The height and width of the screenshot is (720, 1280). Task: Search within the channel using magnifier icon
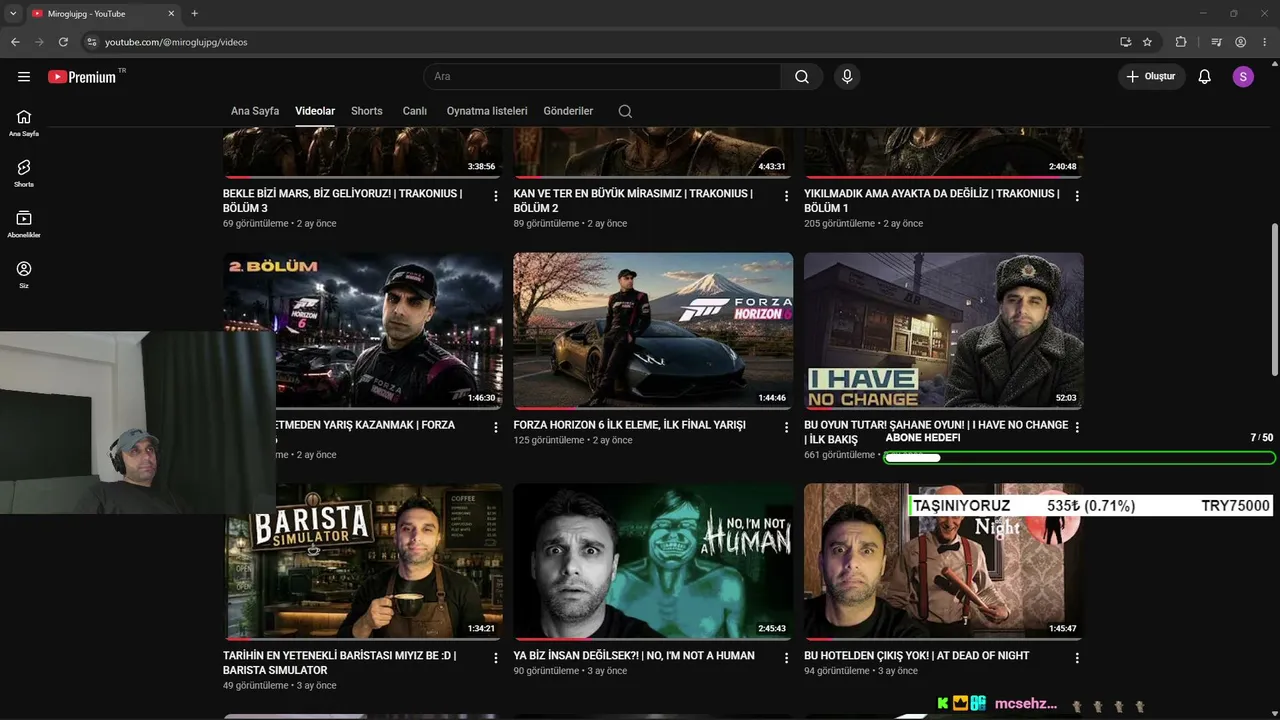click(625, 111)
